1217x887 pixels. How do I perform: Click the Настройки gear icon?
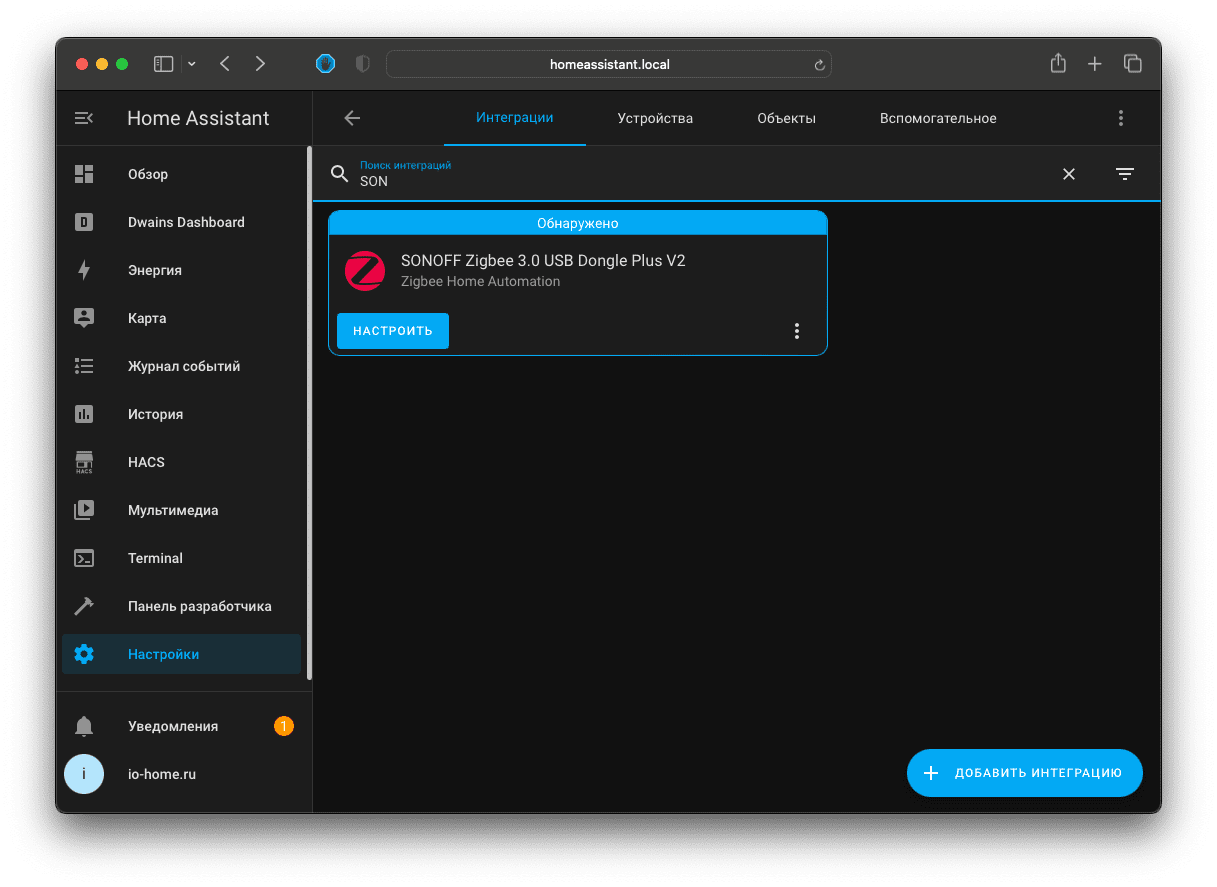click(x=84, y=654)
